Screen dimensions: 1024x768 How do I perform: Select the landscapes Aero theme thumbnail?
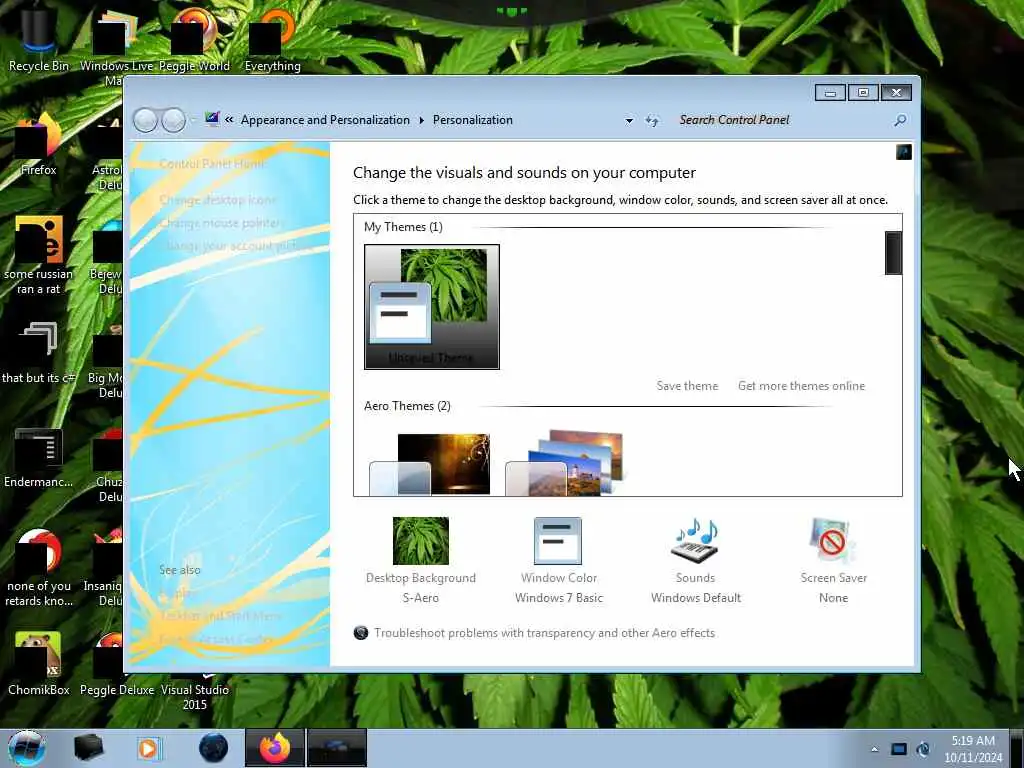pyautogui.click(x=565, y=462)
